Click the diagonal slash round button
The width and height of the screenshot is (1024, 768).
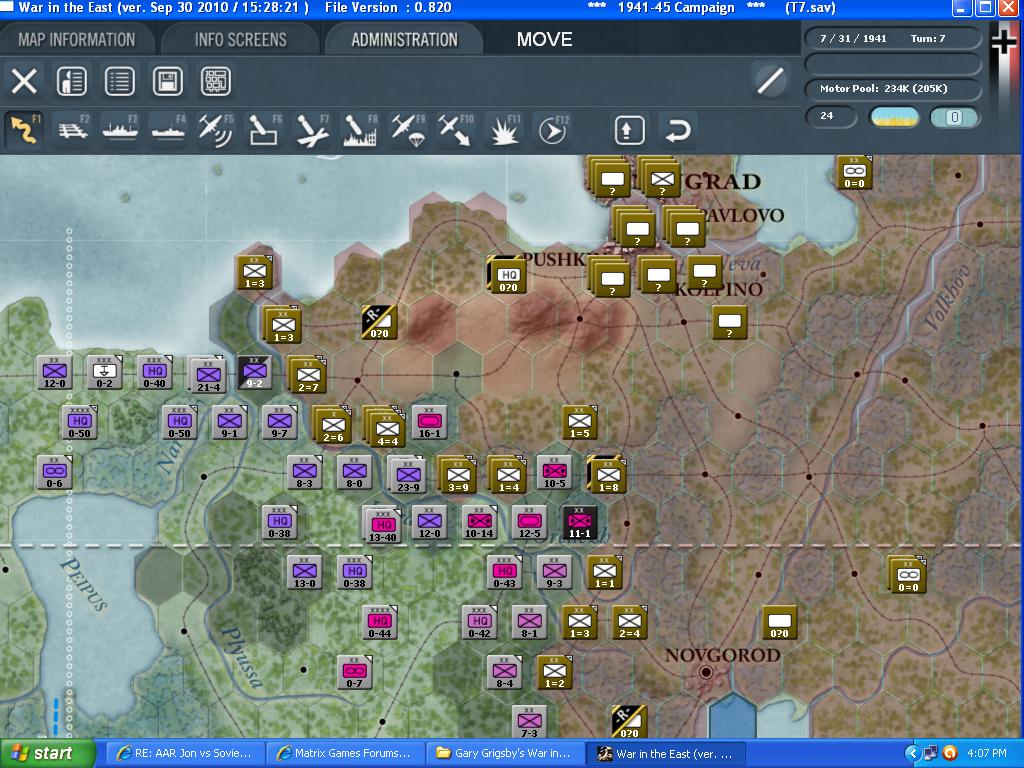(770, 81)
